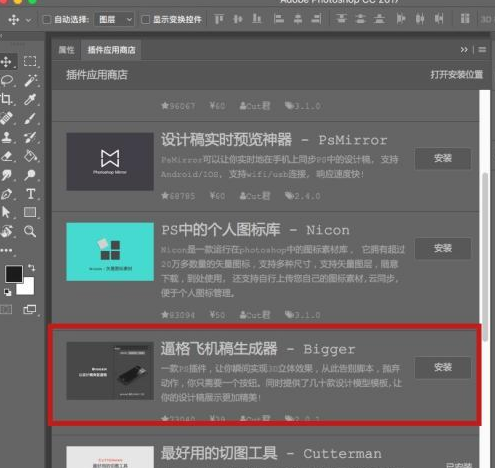
Task: Open the Edit Toolbar three-dots menu
Action: [6, 250]
